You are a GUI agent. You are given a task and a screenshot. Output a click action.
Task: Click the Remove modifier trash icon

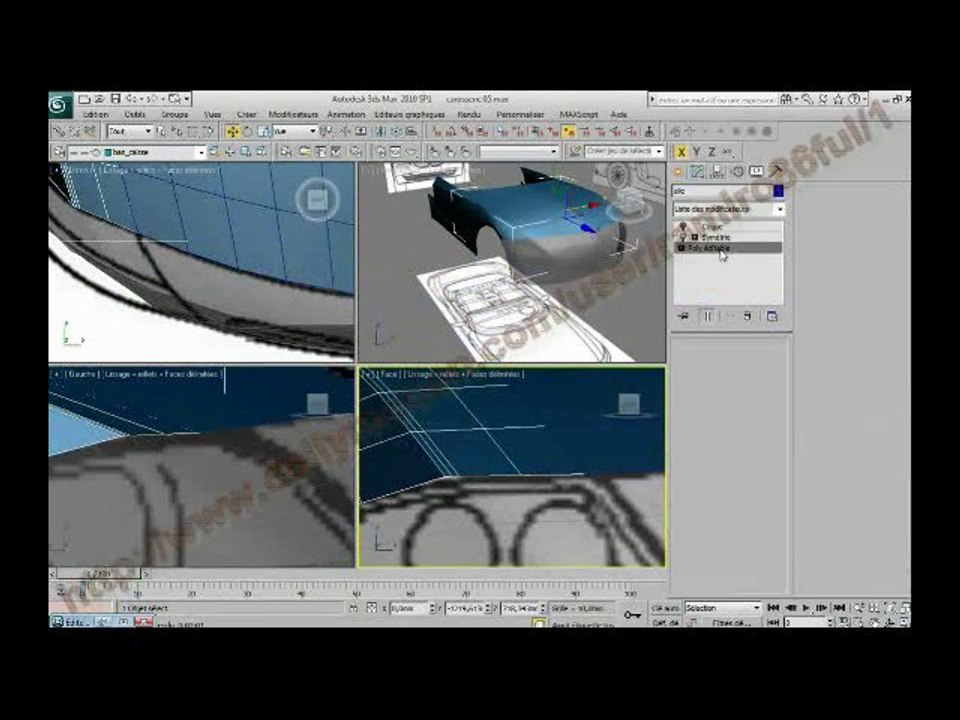click(748, 316)
